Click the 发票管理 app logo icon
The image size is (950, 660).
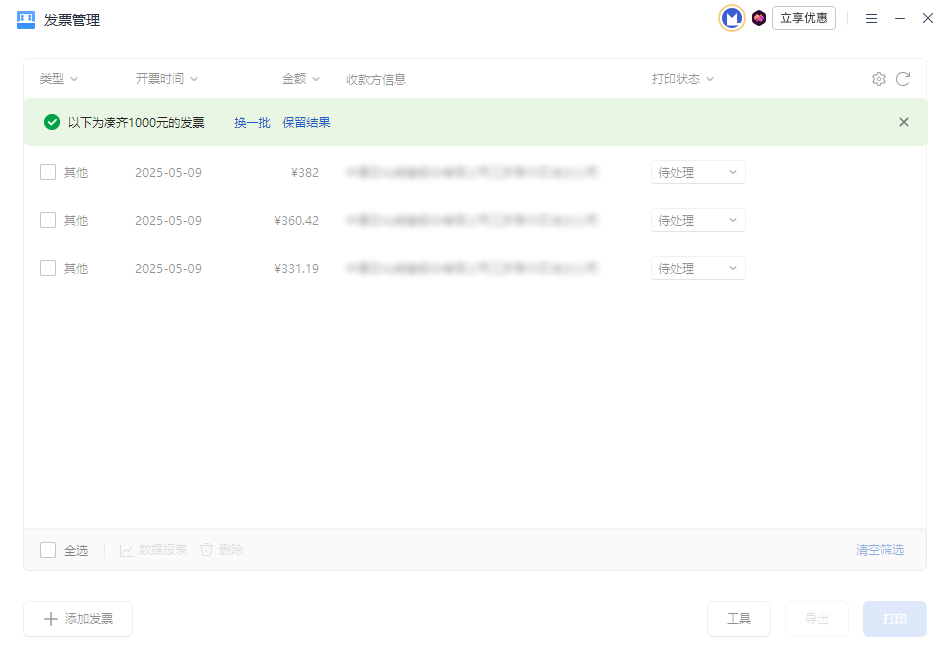[26, 20]
